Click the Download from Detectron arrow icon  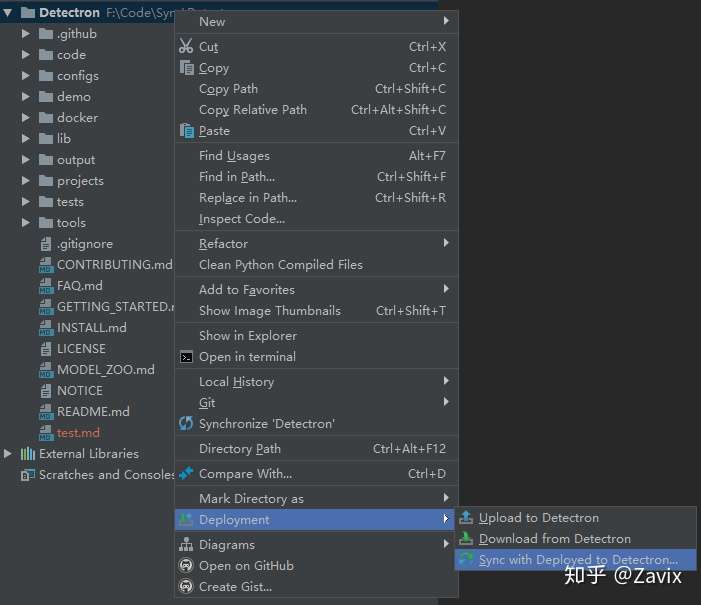click(466, 538)
